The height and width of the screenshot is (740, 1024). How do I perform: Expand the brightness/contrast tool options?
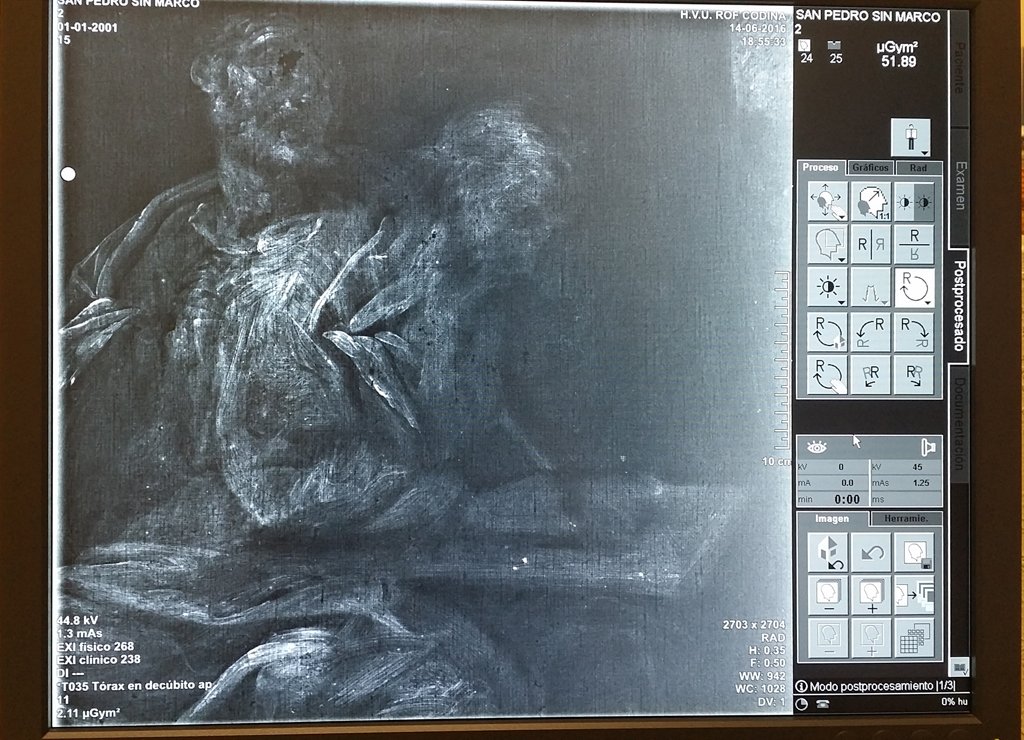[x=840, y=300]
